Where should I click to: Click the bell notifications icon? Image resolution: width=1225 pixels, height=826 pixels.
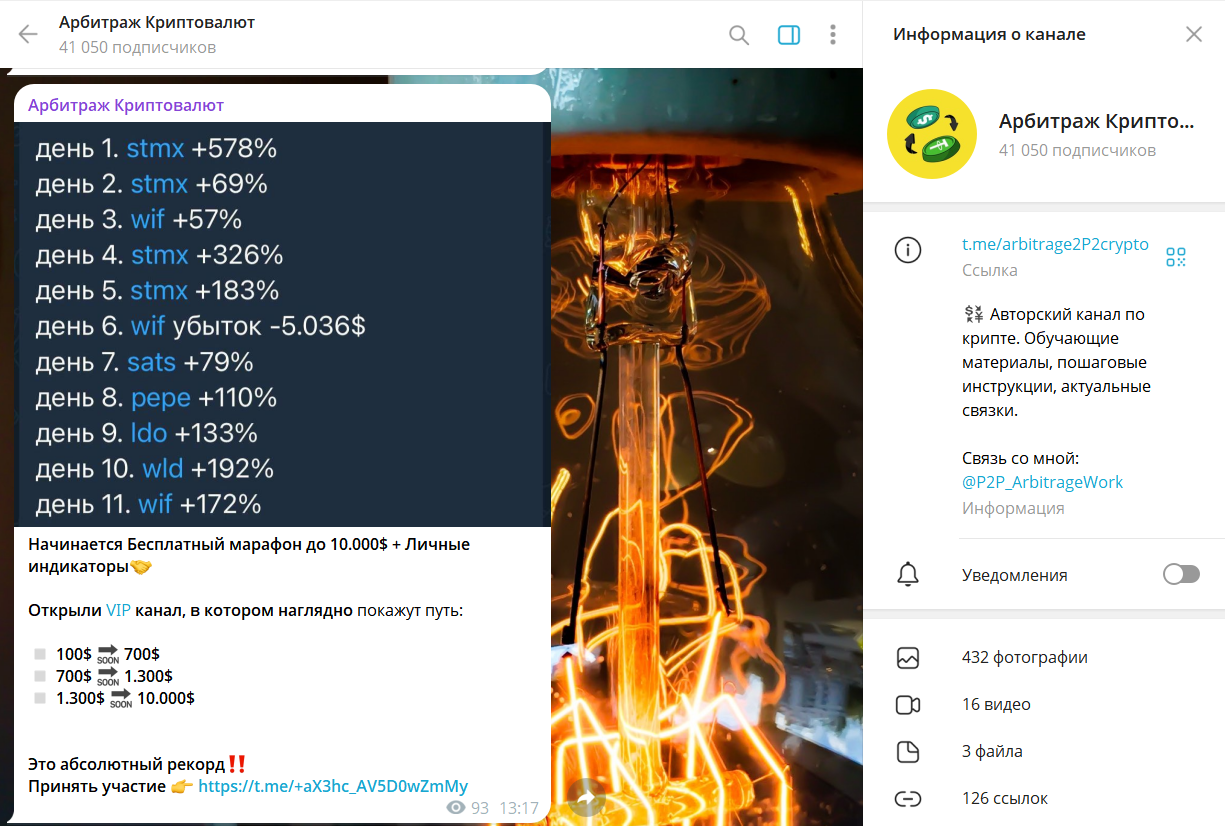(x=908, y=574)
